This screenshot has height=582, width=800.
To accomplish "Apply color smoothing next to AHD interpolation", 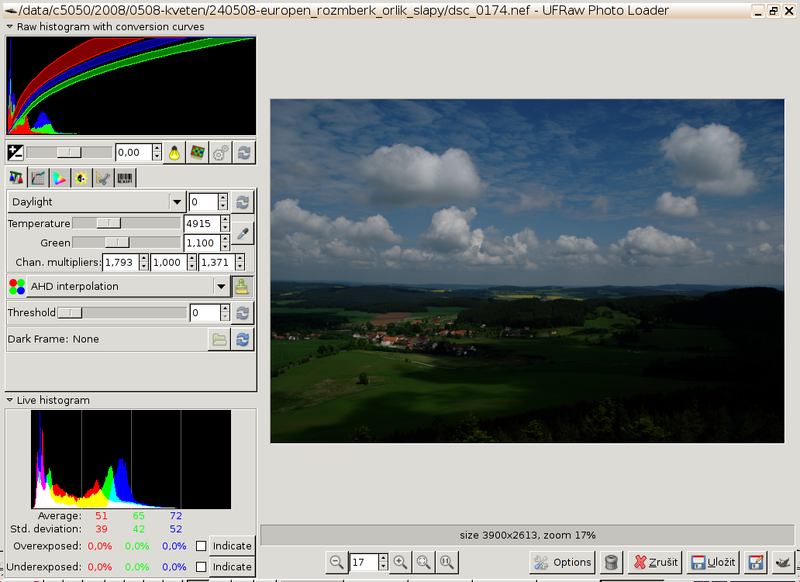I will [243, 287].
